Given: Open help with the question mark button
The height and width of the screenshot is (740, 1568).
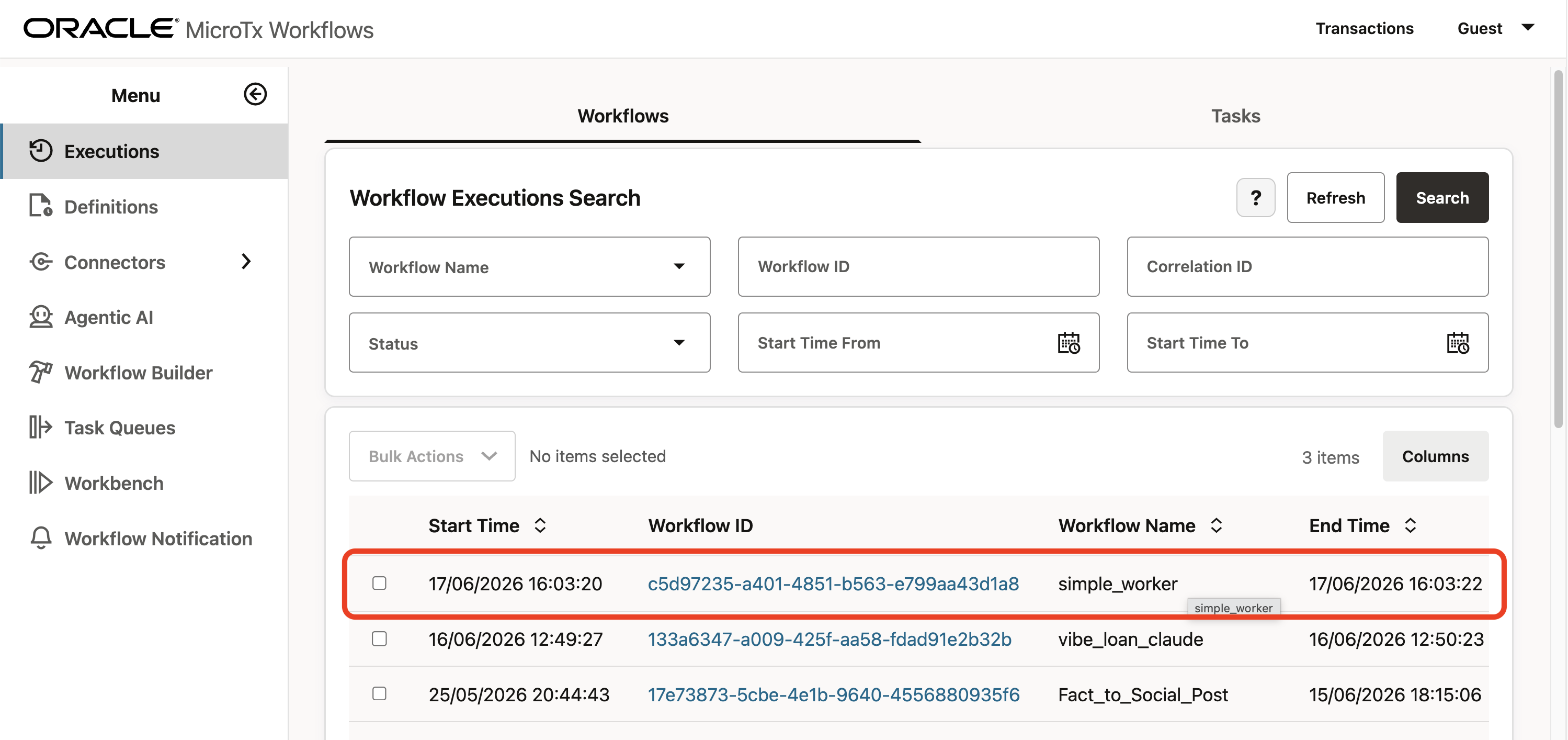Looking at the screenshot, I should click(x=1256, y=197).
